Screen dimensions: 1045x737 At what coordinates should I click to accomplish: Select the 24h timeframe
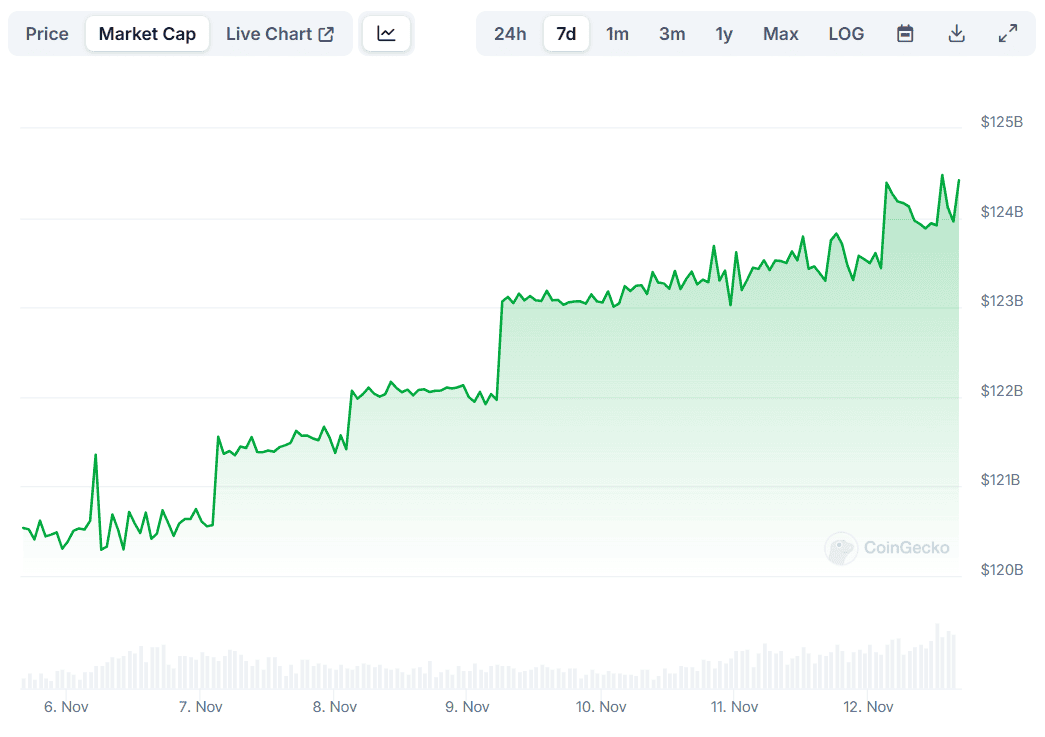(510, 33)
